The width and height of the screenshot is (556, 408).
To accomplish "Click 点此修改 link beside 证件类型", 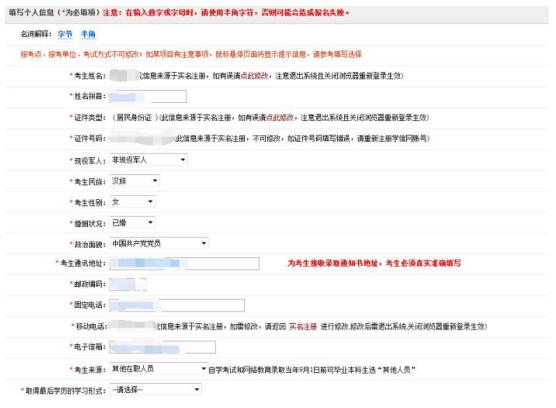I will click(280, 117).
